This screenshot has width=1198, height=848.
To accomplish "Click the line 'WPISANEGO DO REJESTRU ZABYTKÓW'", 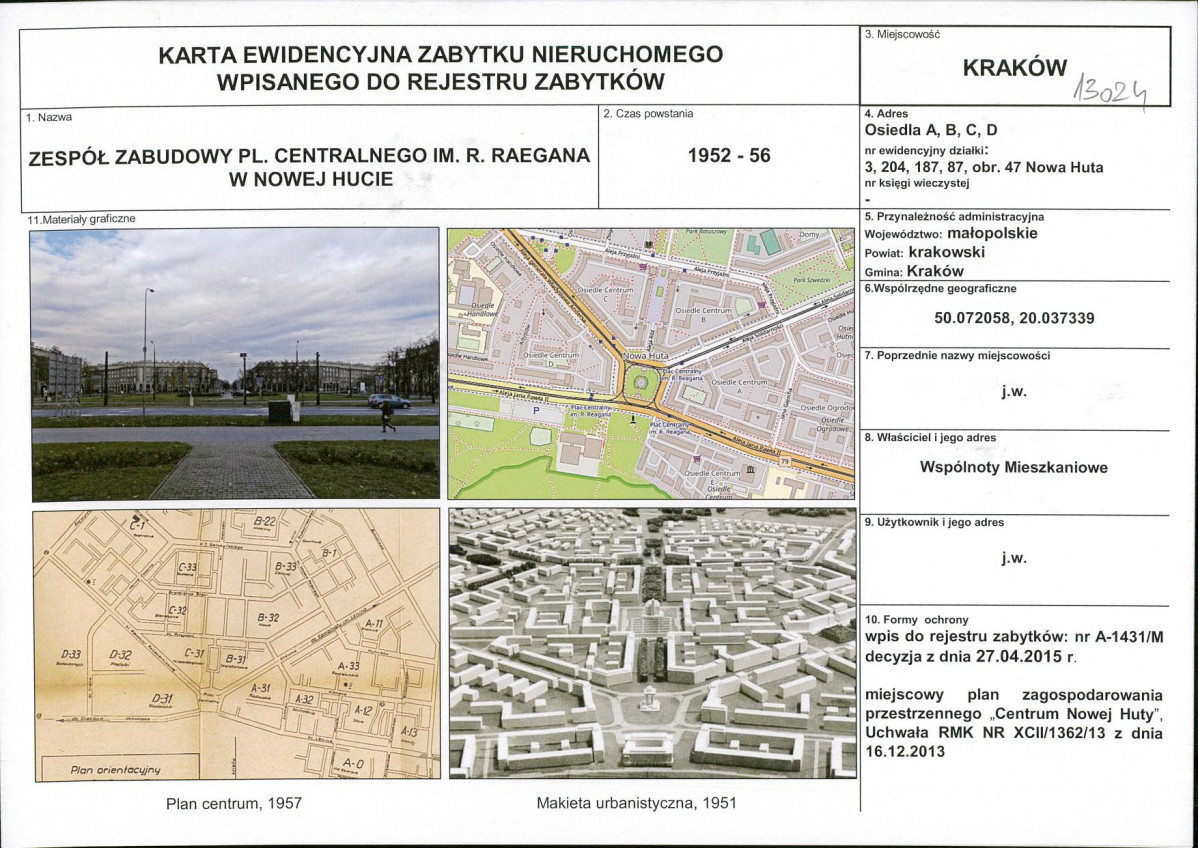I will [x=441, y=82].
